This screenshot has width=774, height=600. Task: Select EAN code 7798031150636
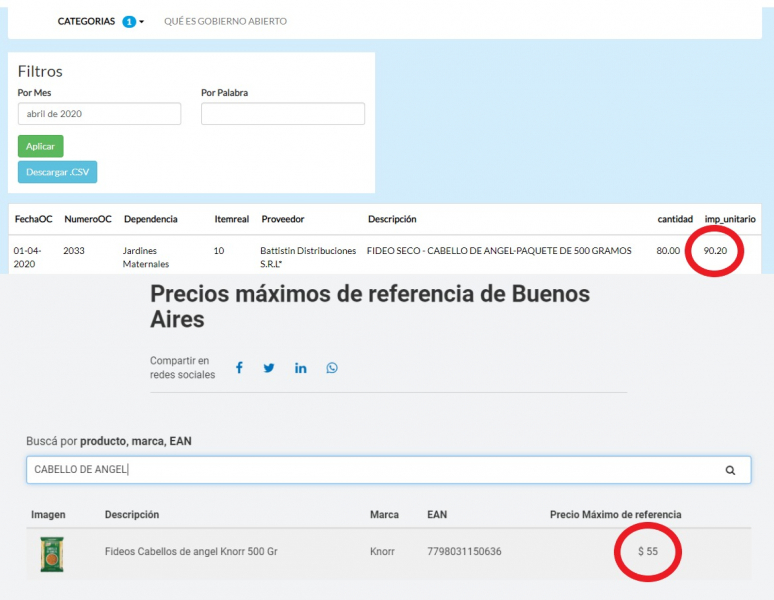464,552
